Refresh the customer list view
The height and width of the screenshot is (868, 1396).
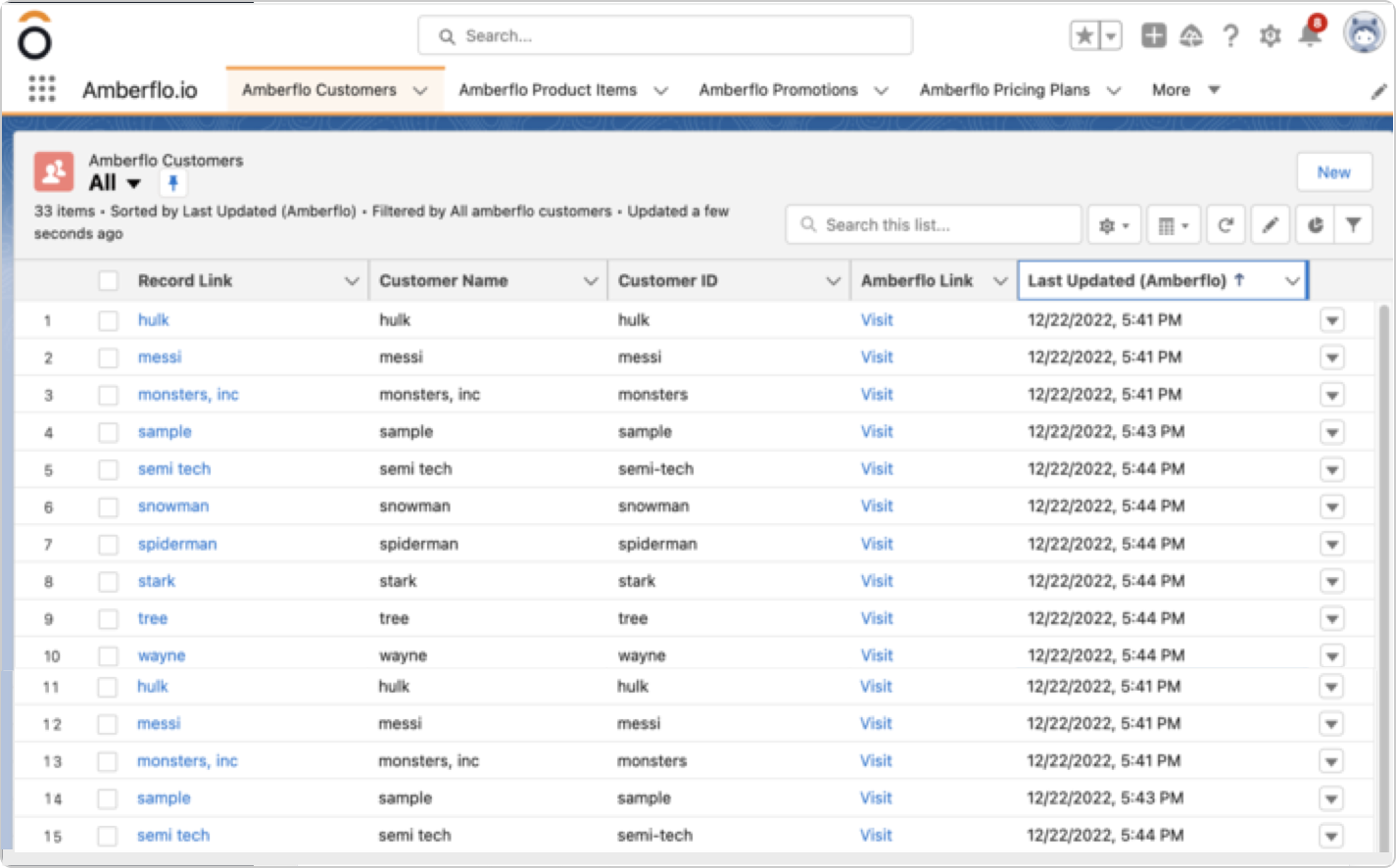point(1225,225)
